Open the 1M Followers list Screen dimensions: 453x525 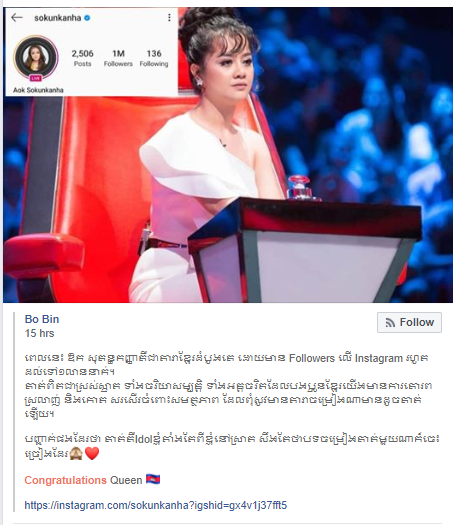[x=118, y=58]
